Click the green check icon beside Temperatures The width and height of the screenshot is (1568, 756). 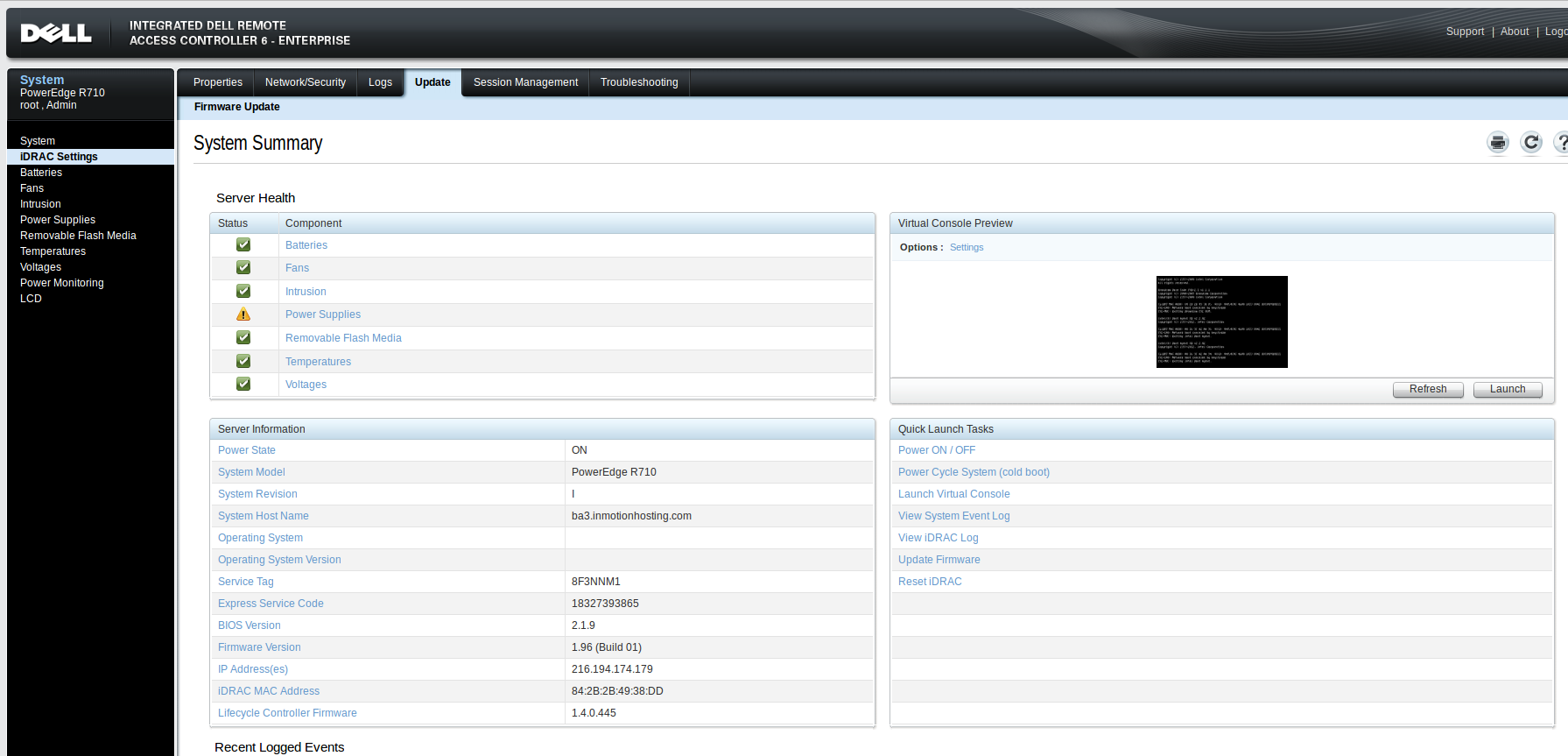pos(243,361)
